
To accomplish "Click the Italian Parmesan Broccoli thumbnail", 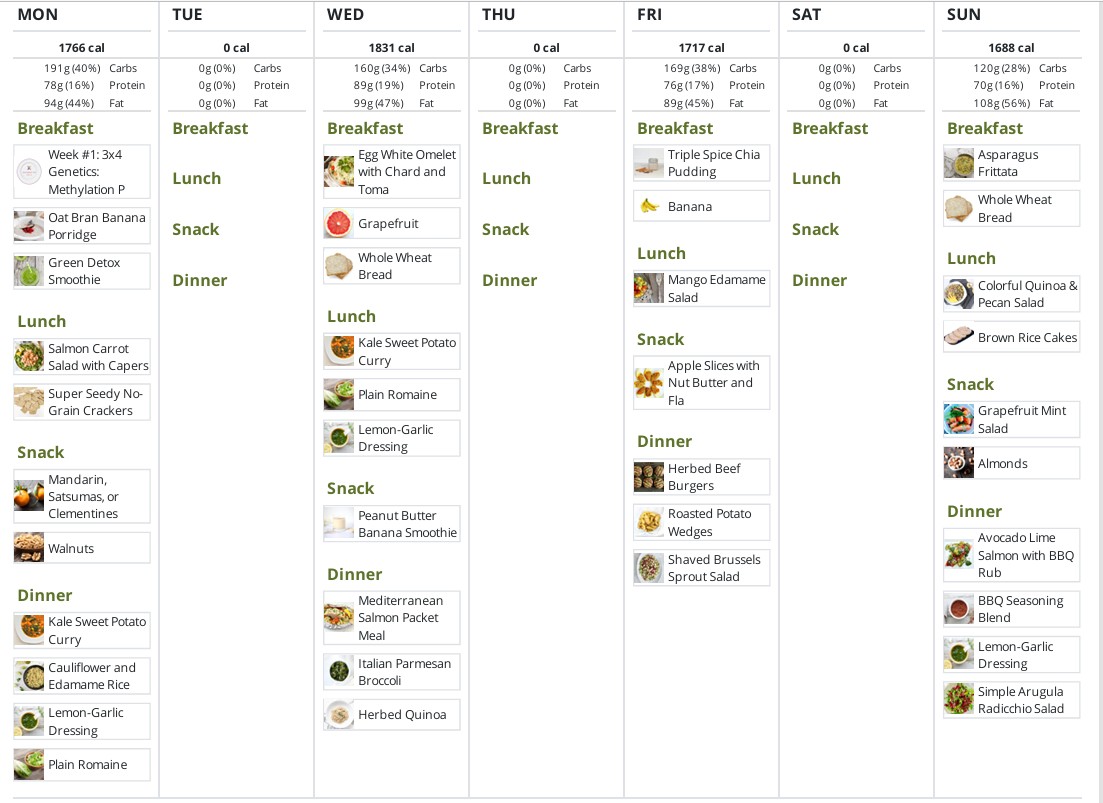I will (x=339, y=672).
